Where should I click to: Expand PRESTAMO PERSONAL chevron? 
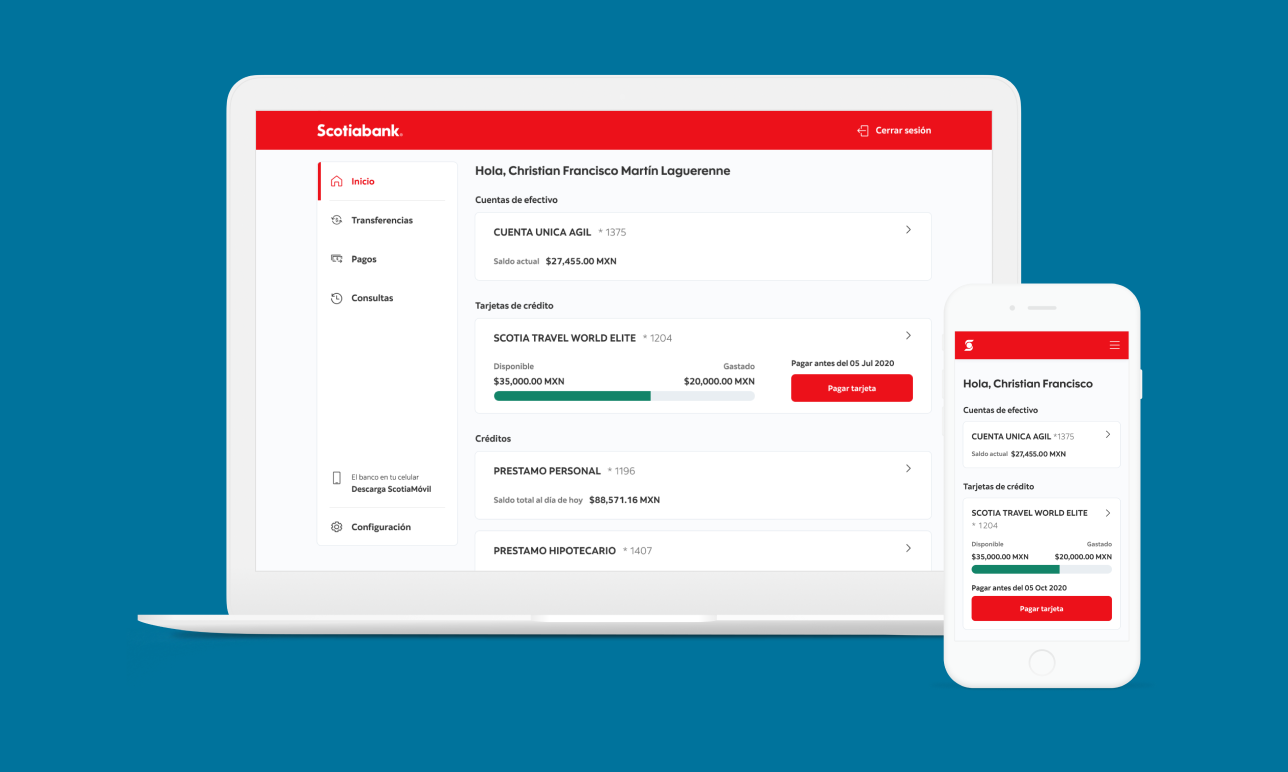pos(908,469)
